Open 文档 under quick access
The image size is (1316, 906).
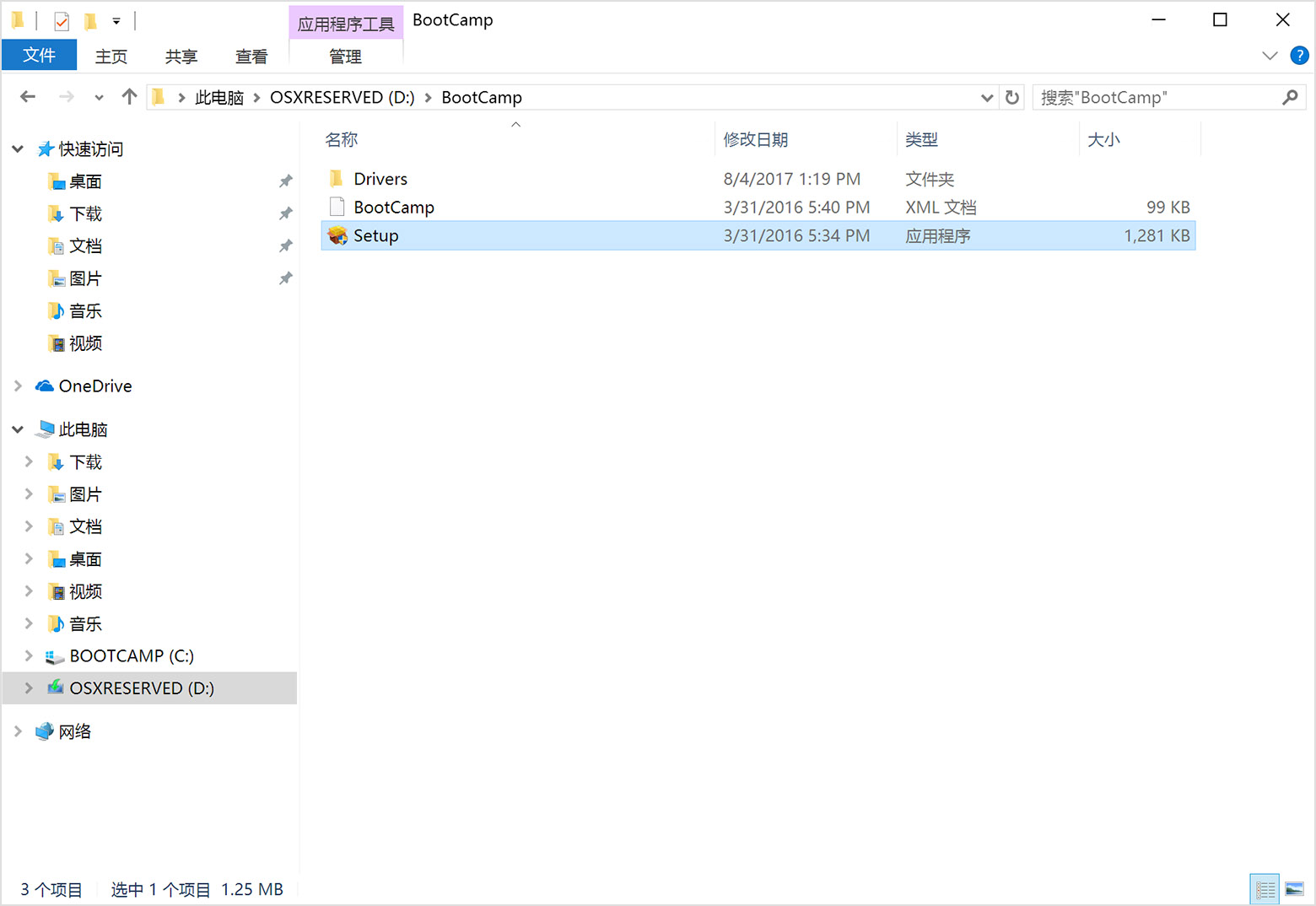coord(85,245)
